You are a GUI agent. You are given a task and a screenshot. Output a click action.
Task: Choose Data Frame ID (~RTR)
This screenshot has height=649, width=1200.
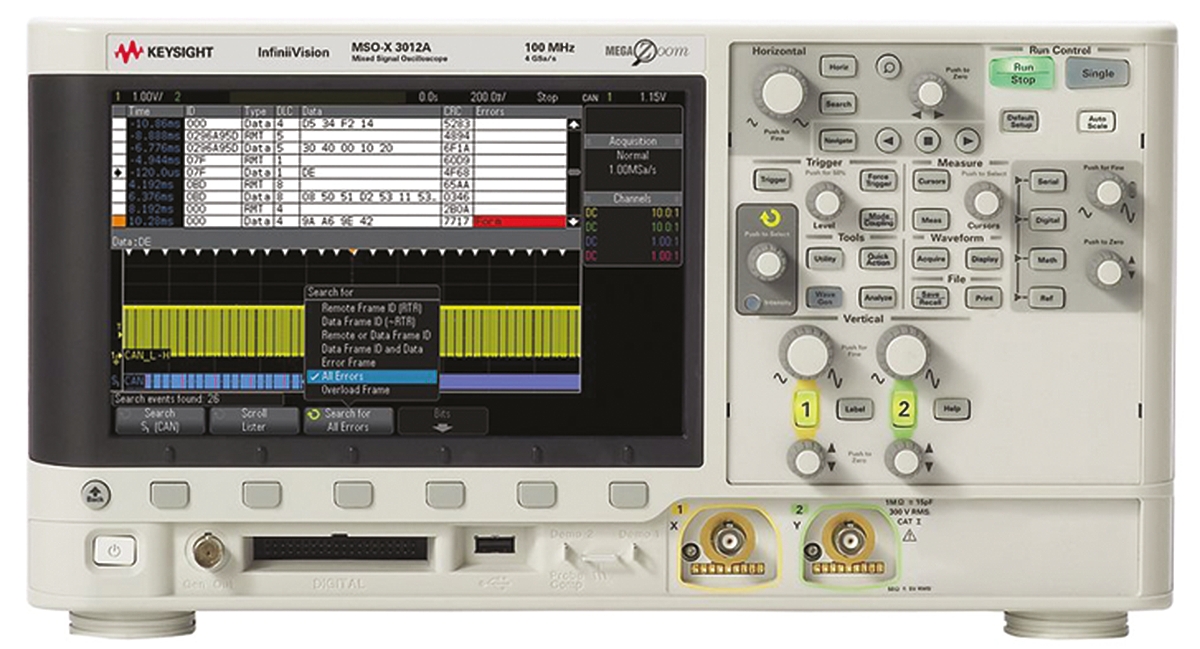point(371,323)
